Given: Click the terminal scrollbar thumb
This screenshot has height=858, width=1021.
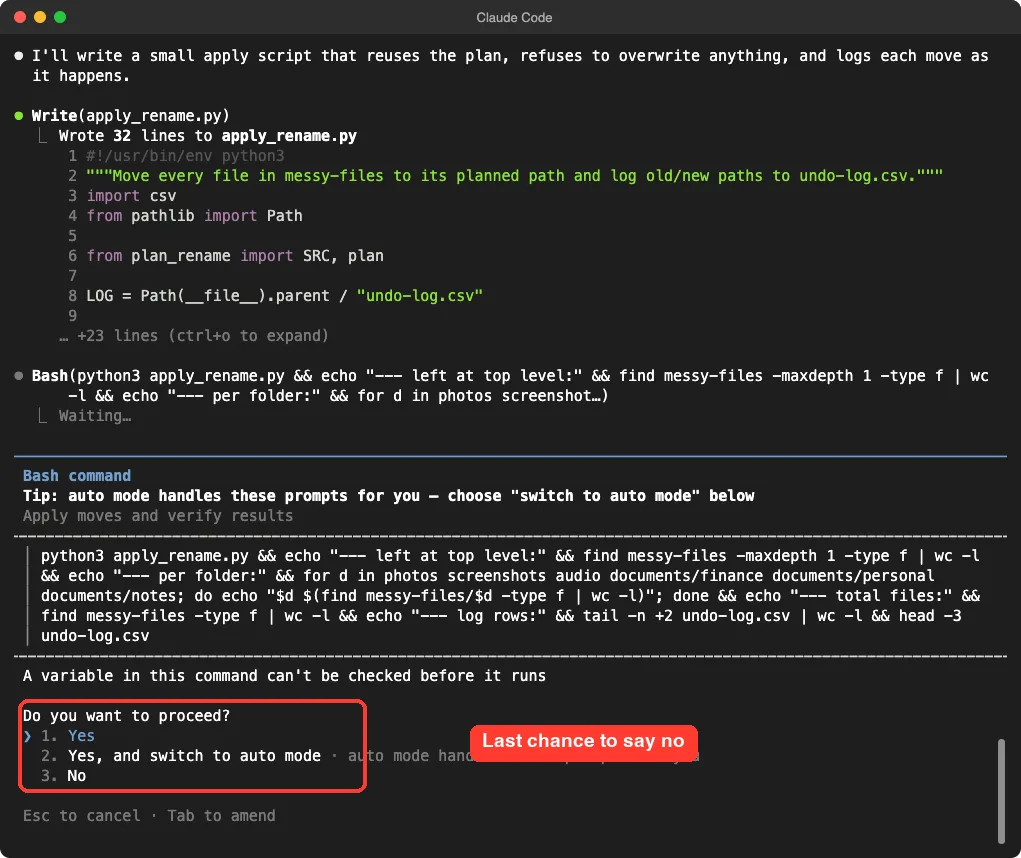Looking at the screenshot, I should [x=1001, y=790].
